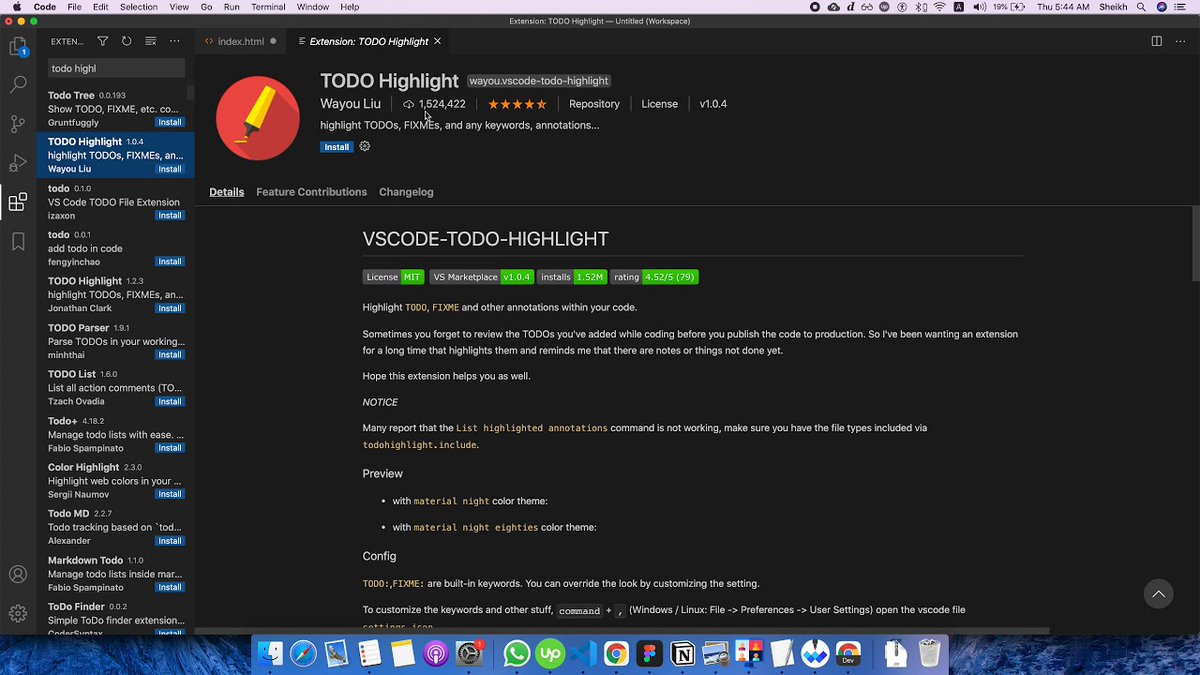Open the Terminal menu
Image resolution: width=1200 pixels, height=675 pixels.
pyautogui.click(x=268, y=7)
